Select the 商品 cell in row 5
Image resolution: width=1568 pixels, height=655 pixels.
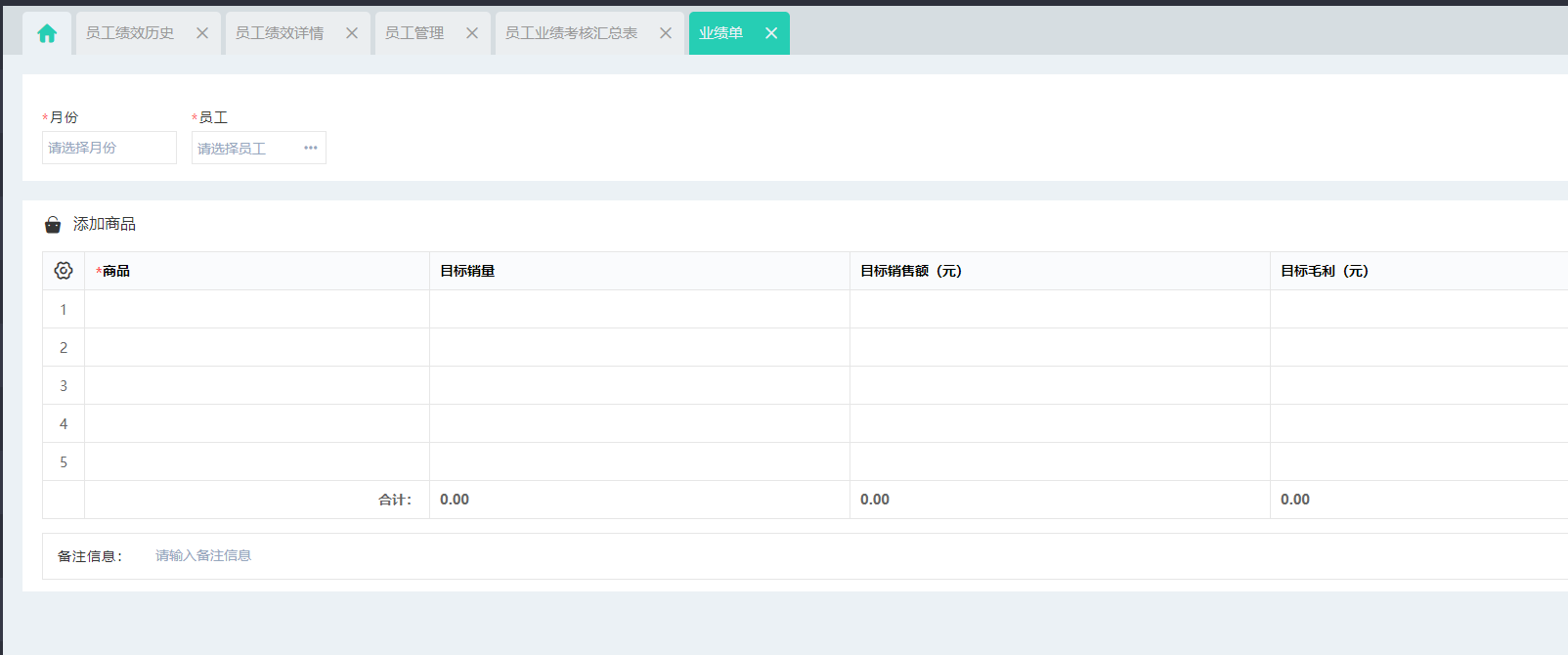pyautogui.click(x=257, y=461)
